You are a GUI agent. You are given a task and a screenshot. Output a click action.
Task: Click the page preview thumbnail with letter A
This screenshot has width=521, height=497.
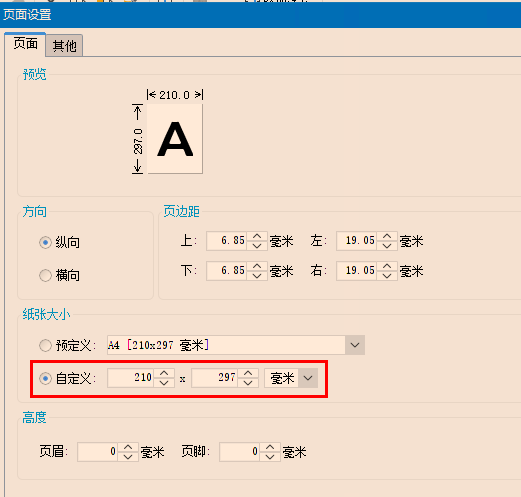pyautogui.click(x=175, y=139)
